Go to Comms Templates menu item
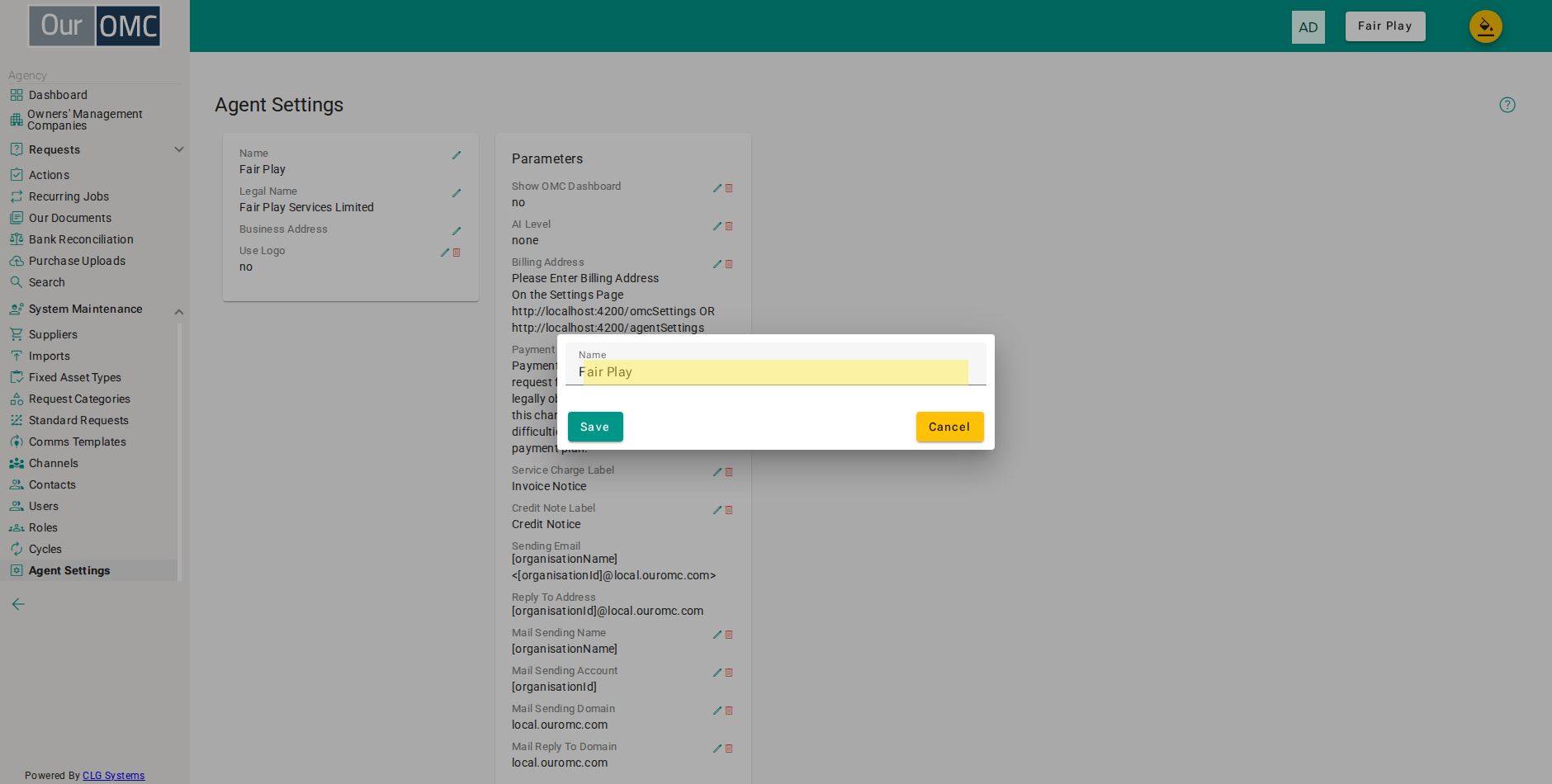 click(x=78, y=442)
